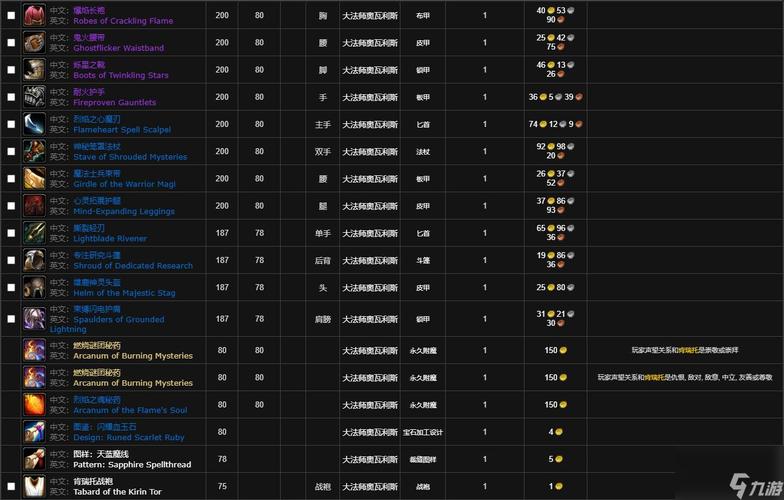Screen dimensions: 784x500
Task: Check the Helm of the Majestic Stag checkbox
Action: coord(11,288)
